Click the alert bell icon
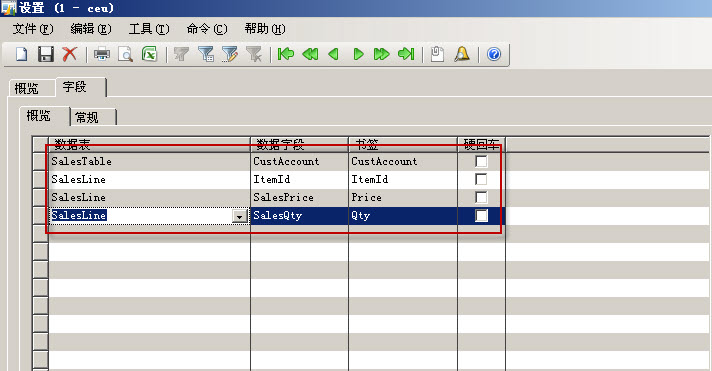 (x=462, y=54)
